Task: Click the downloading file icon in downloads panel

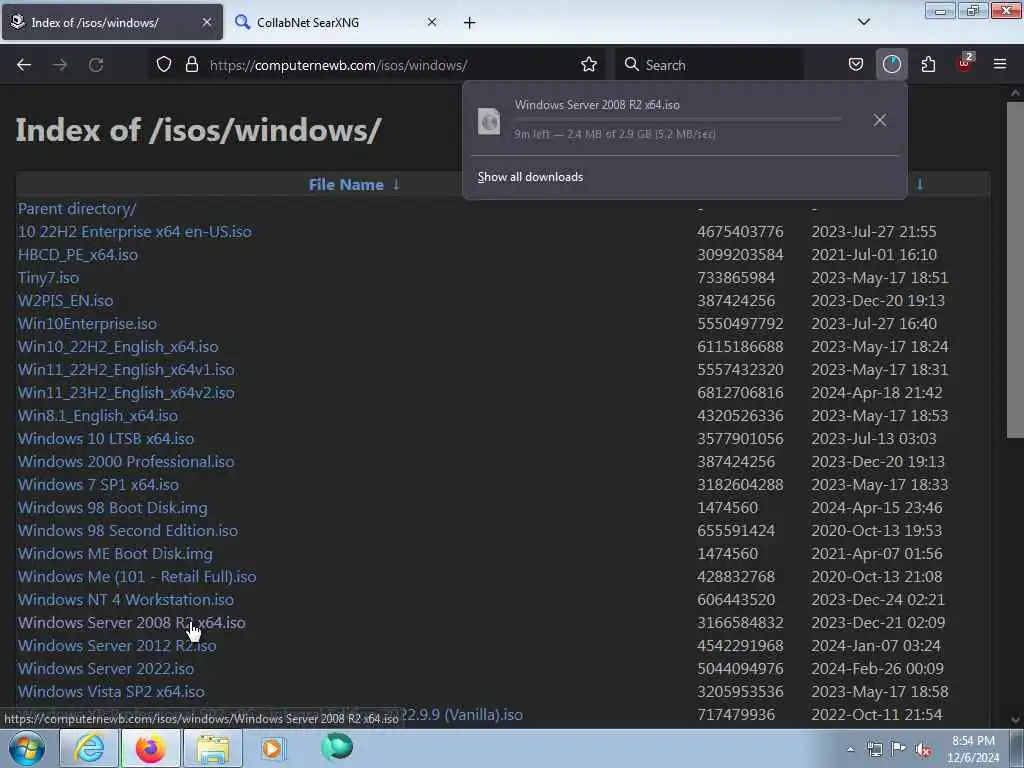Action: click(x=489, y=121)
